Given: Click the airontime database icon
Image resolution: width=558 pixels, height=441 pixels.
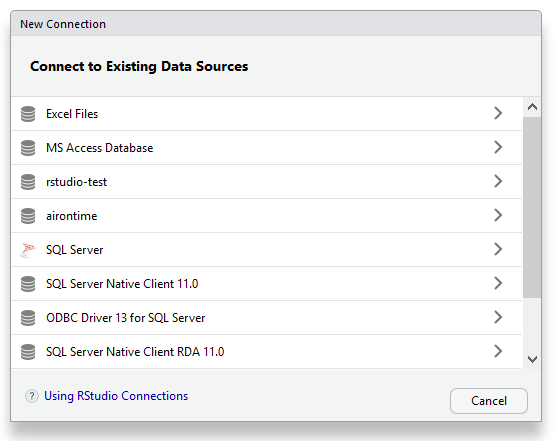Looking at the screenshot, I should [28, 216].
